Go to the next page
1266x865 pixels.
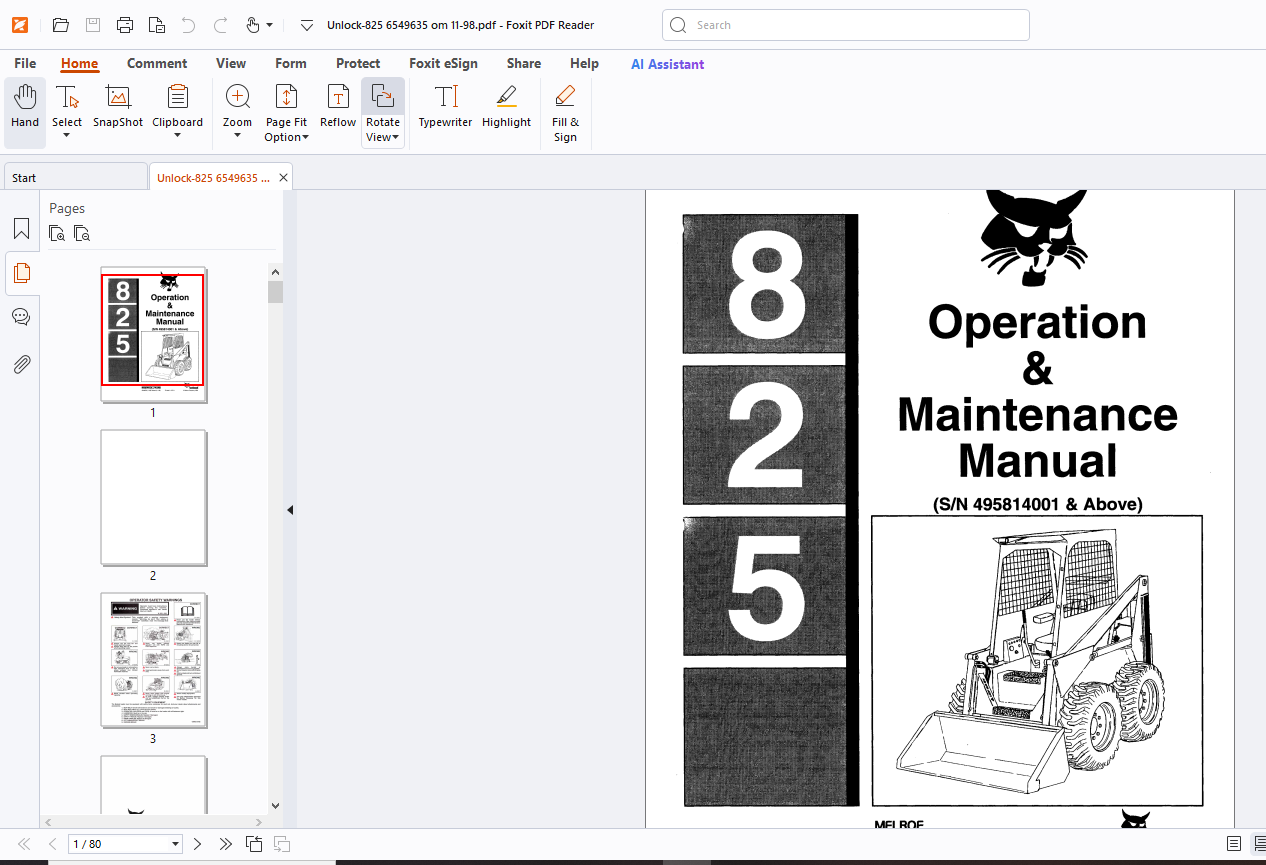coord(197,844)
